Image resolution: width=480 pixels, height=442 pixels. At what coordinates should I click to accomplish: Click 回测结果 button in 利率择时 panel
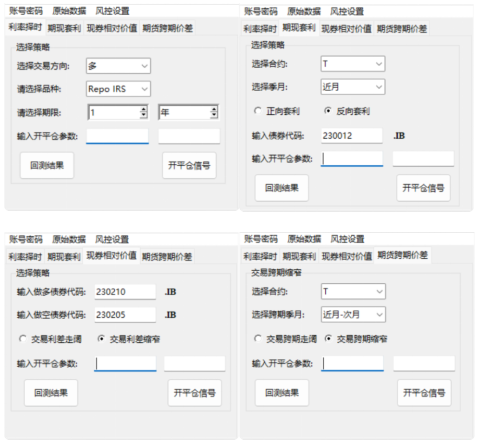coord(47,165)
